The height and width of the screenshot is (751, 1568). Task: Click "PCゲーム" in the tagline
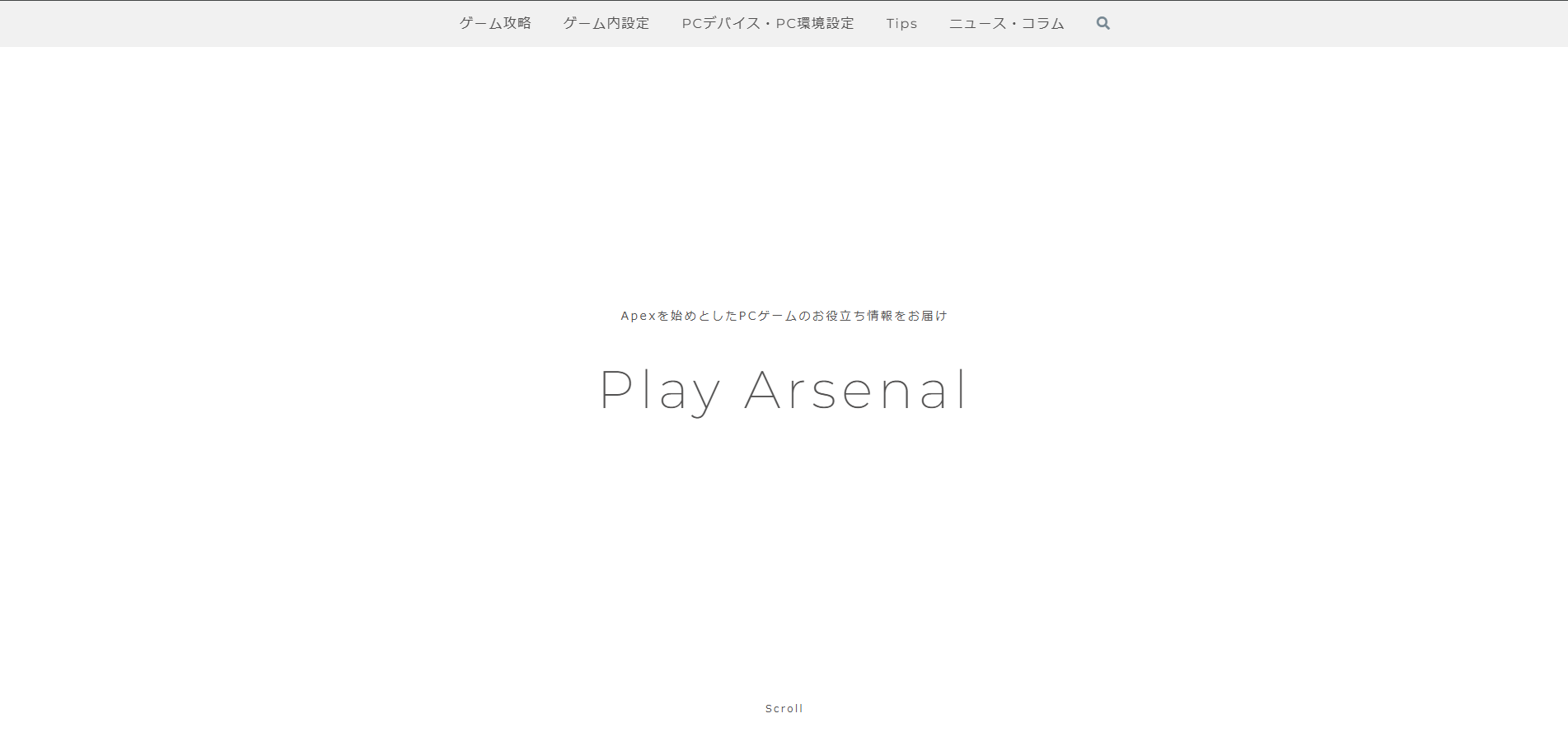[768, 316]
